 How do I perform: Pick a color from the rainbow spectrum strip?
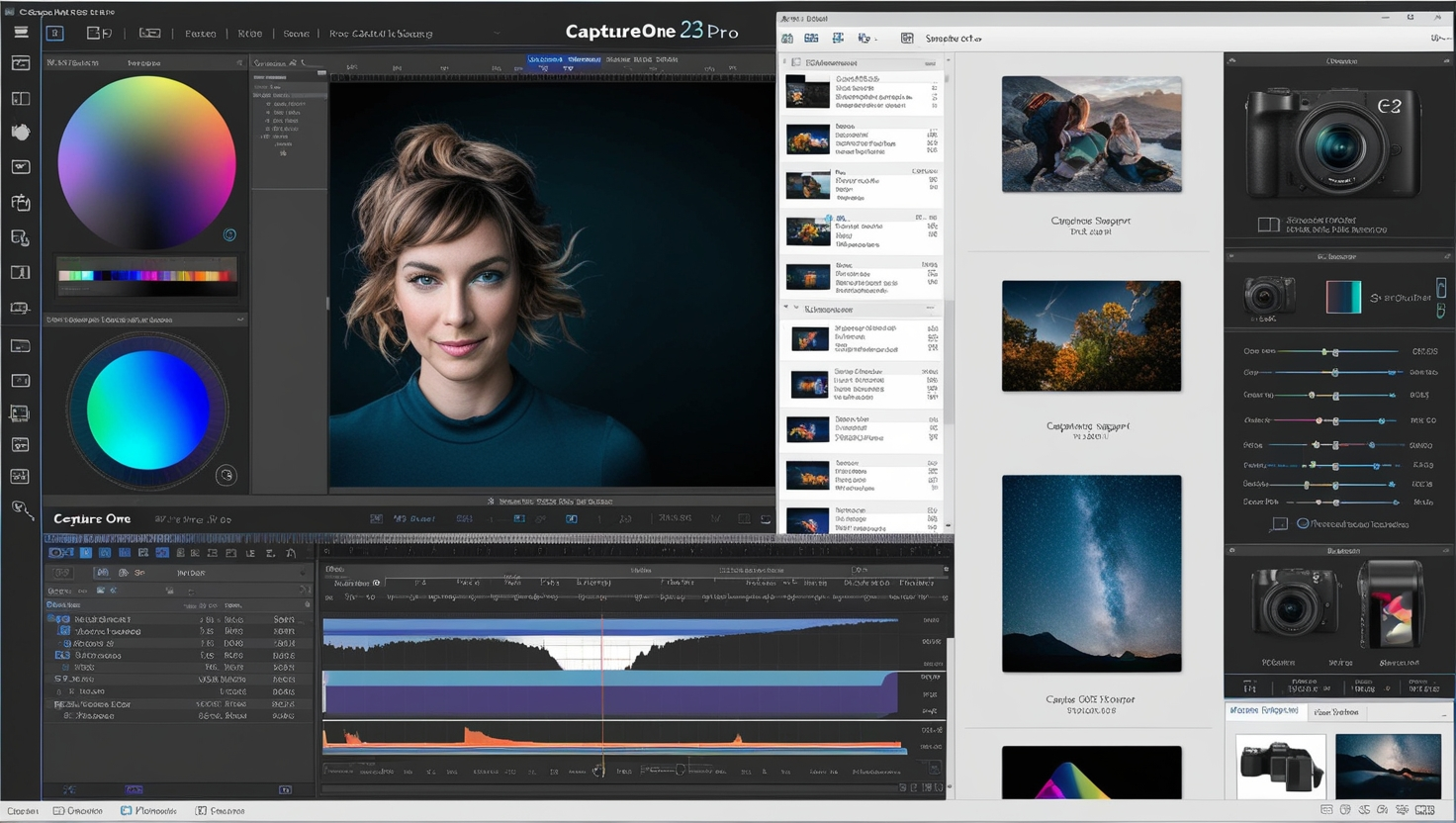click(146, 276)
